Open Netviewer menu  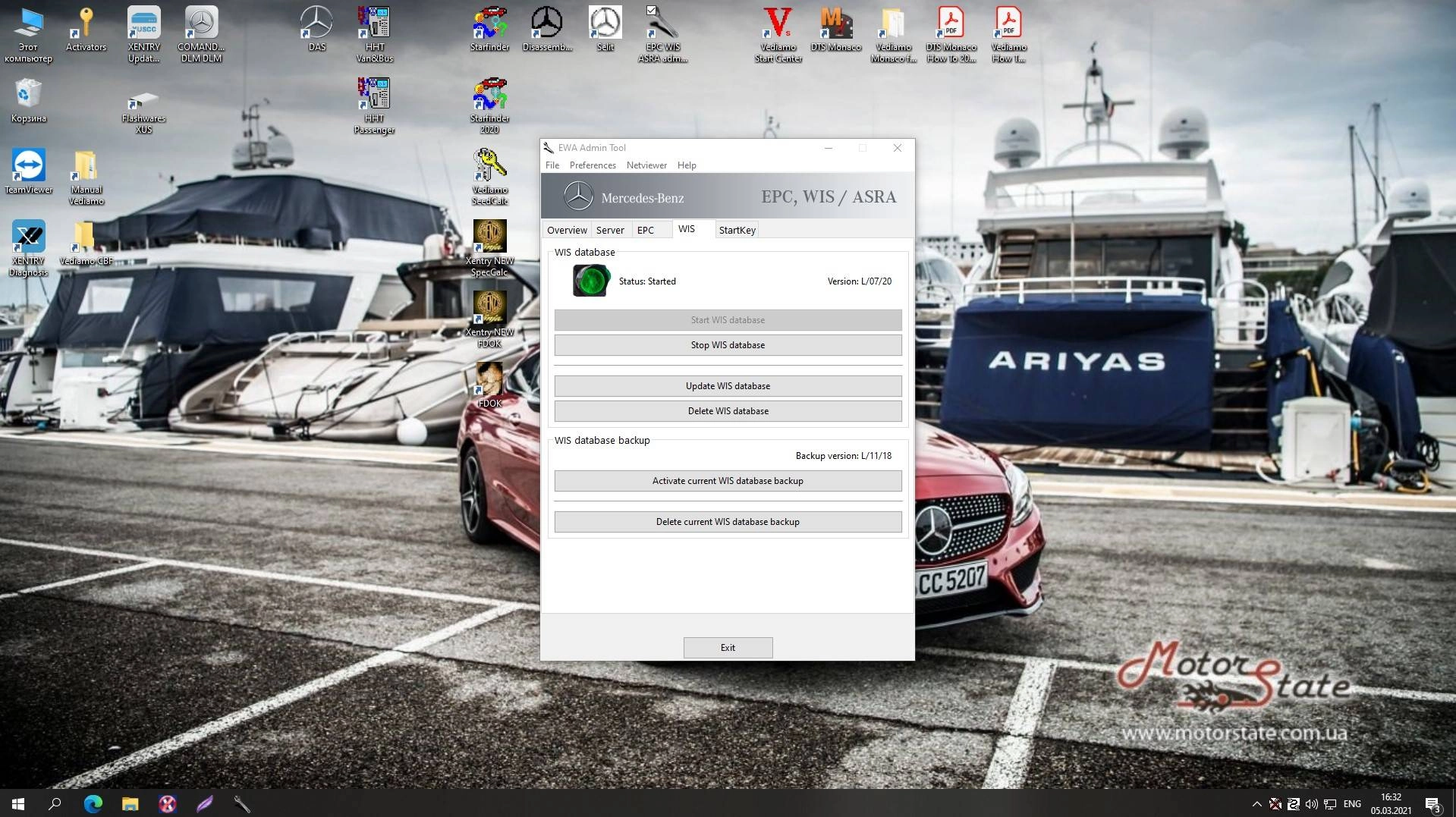click(x=646, y=165)
